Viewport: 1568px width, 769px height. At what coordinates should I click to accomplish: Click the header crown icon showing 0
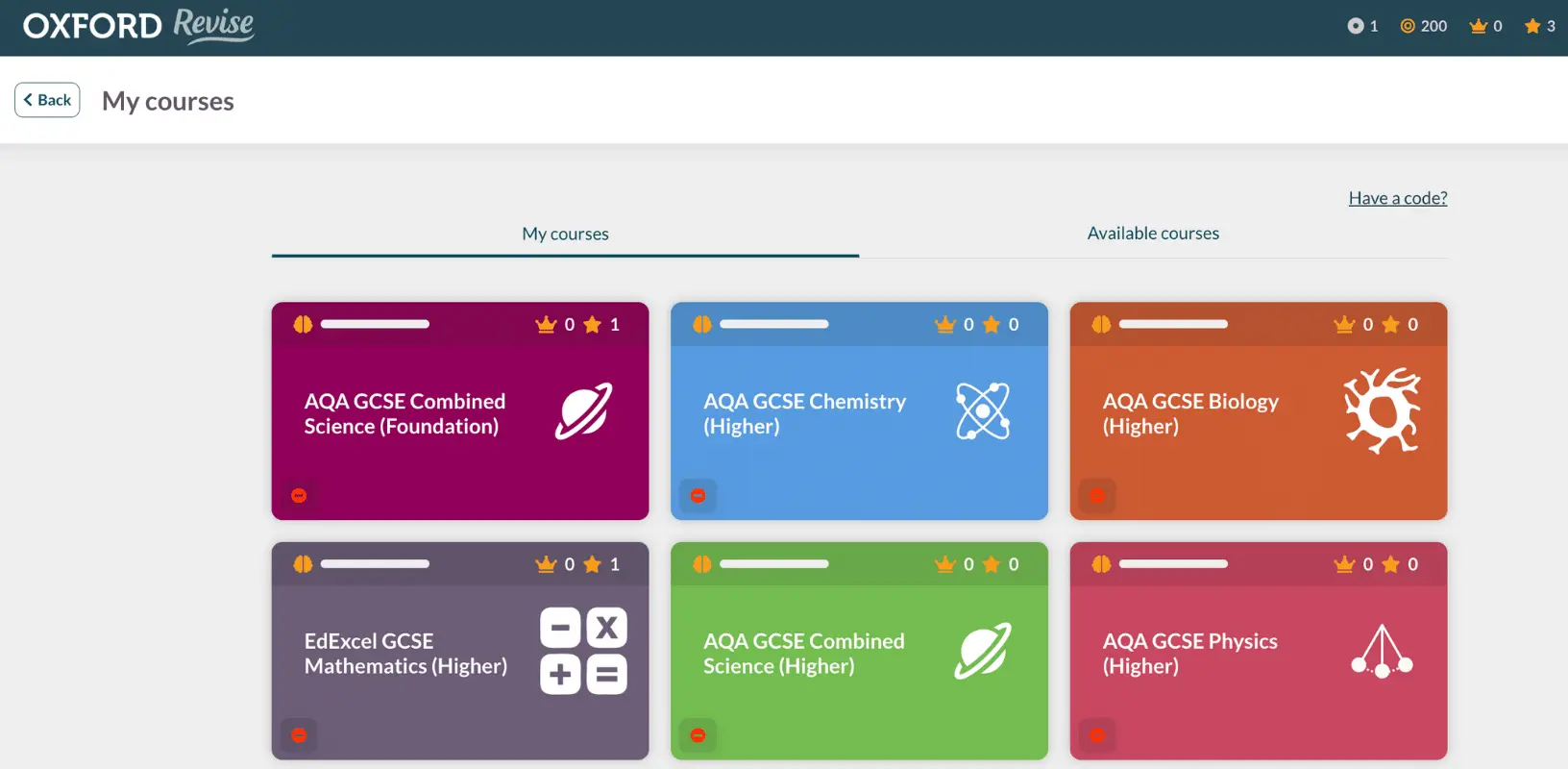pyautogui.click(x=1478, y=26)
